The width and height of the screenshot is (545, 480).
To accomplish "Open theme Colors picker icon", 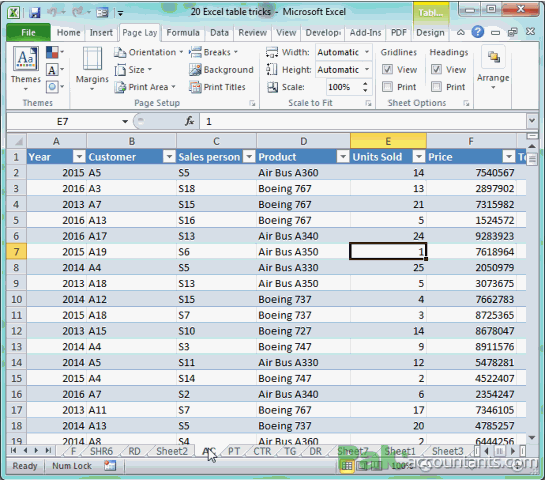I will [x=55, y=52].
